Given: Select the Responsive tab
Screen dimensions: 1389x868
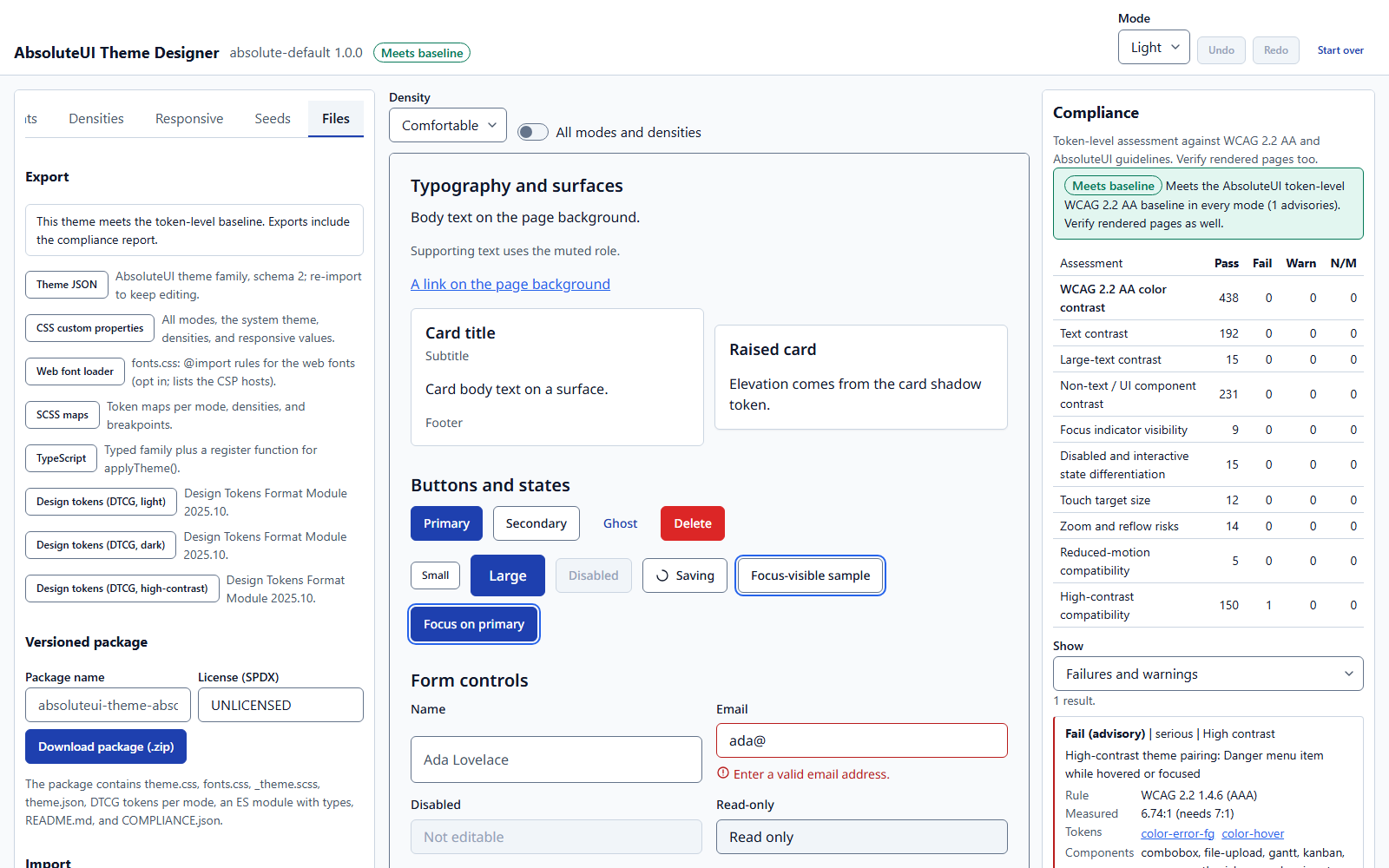Looking at the screenshot, I should [189, 119].
